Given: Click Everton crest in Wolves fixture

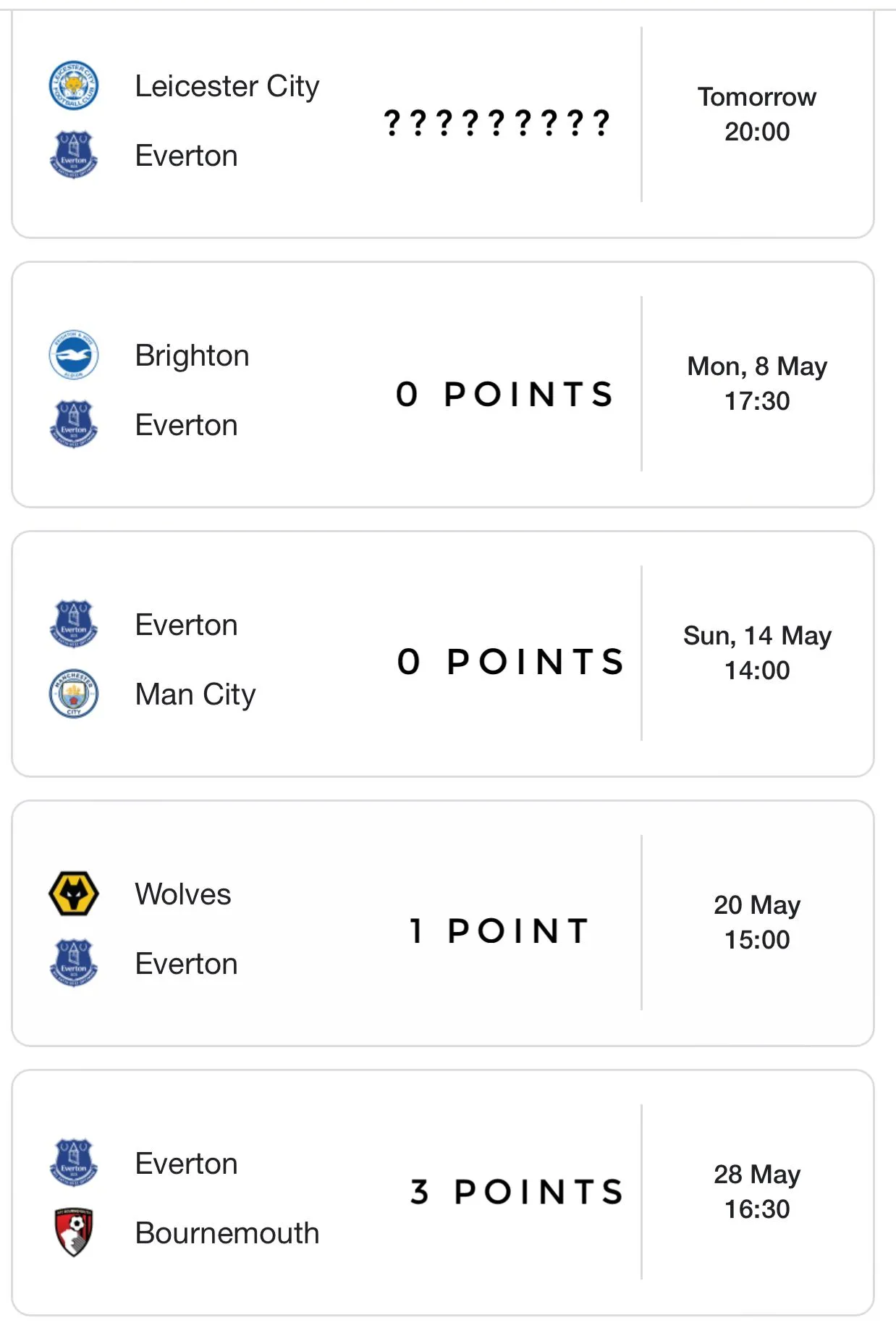Looking at the screenshot, I should coord(73,963).
